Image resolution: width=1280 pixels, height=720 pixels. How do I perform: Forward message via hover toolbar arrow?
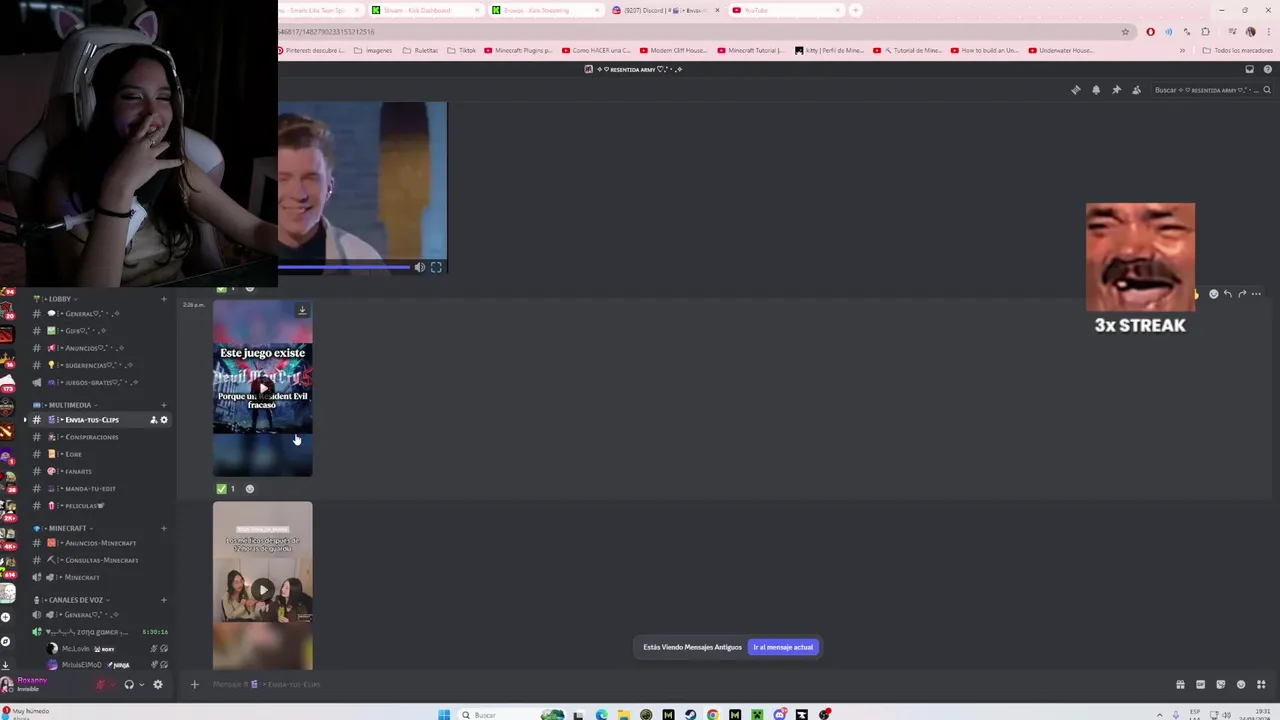[1242, 294]
